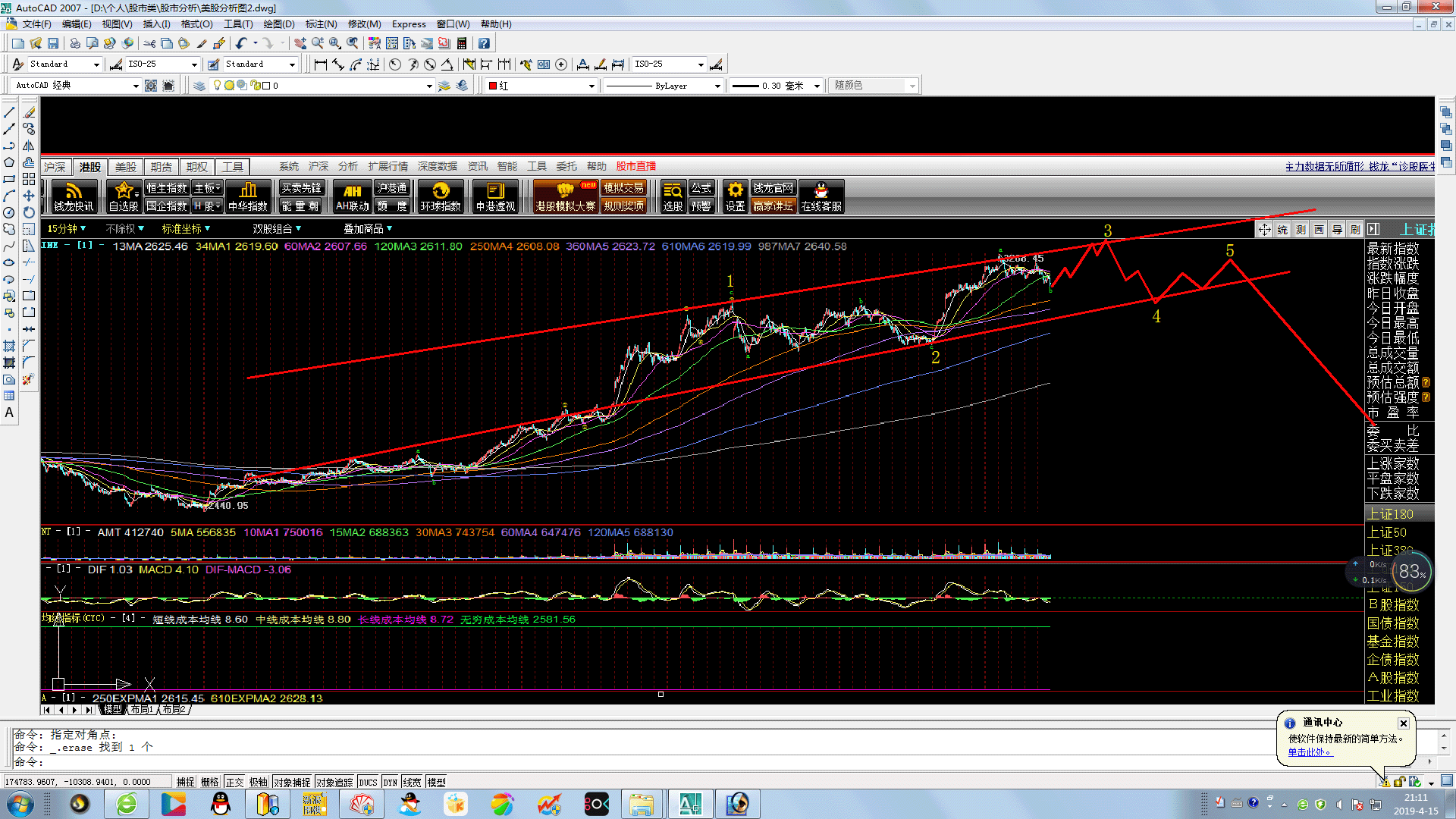Select the Polygon draw tool
Viewport: 1456px width, 819px height.
tap(9, 162)
